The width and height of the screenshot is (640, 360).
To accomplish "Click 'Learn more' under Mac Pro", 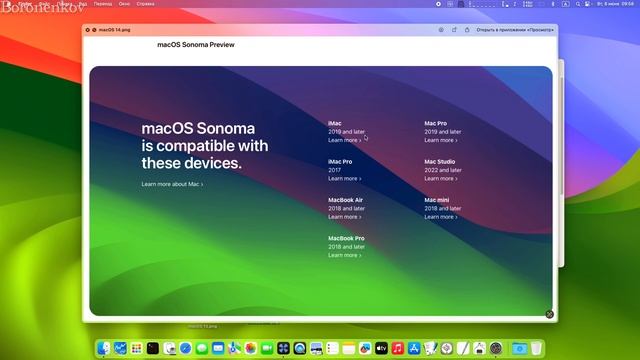I will pyautogui.click(x=441, y=140).
